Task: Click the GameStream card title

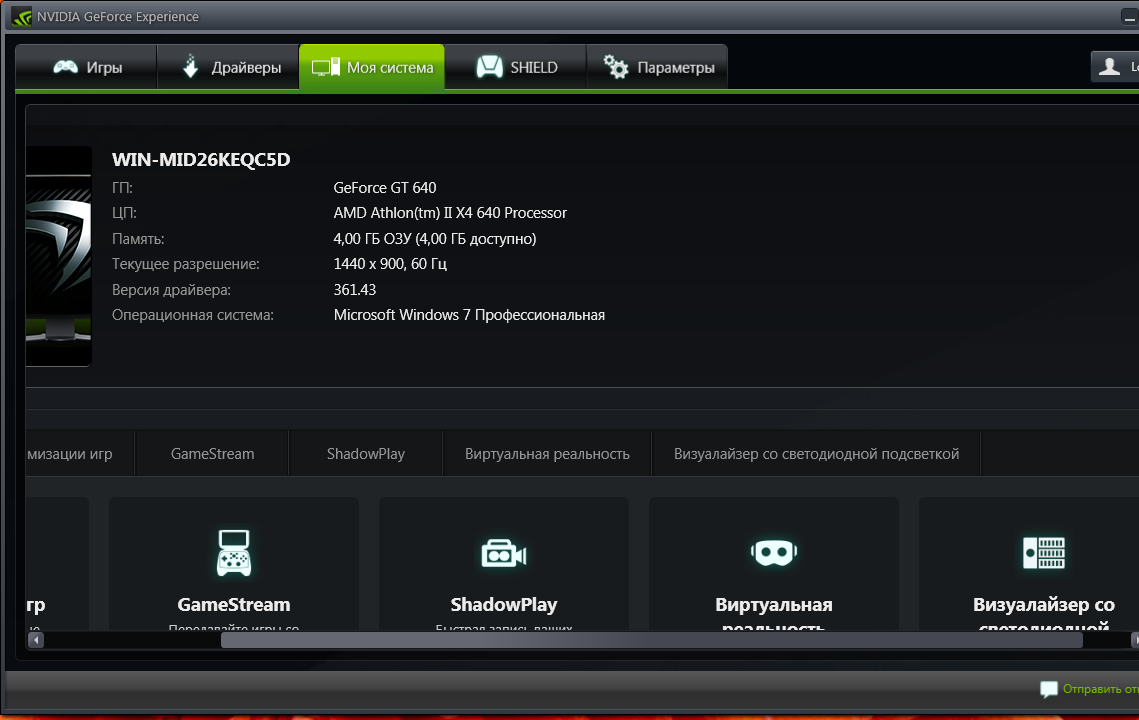Action: [234, 604]
